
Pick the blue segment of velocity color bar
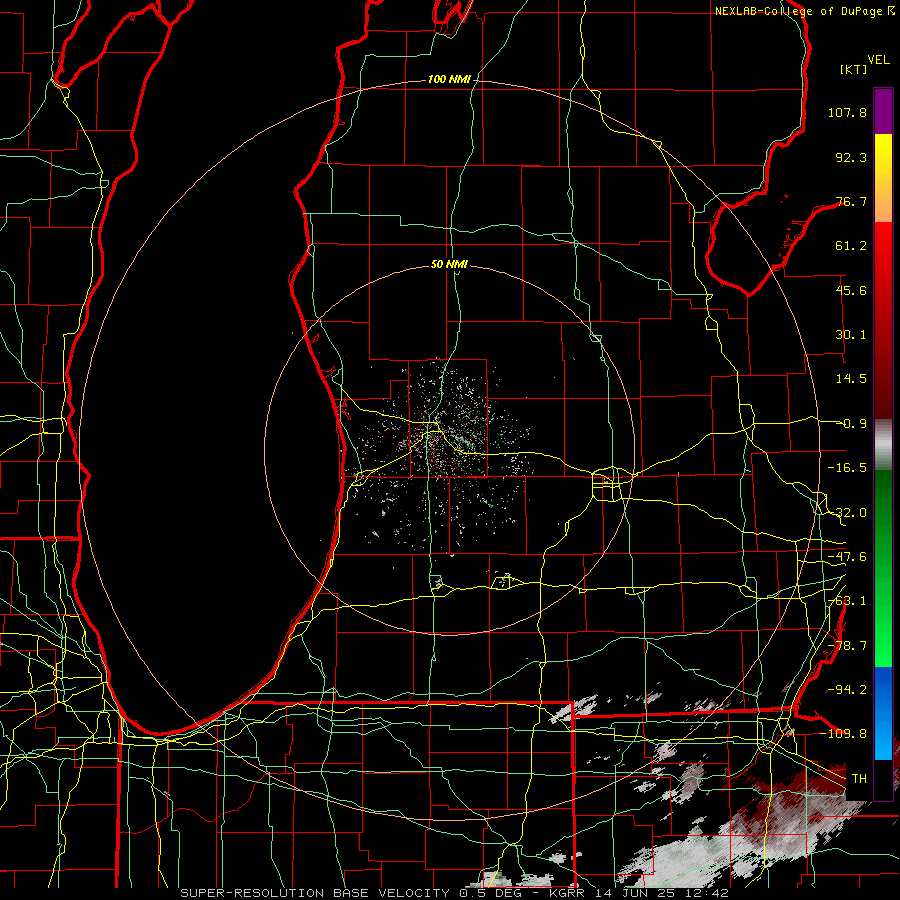[x=883, y=713]
